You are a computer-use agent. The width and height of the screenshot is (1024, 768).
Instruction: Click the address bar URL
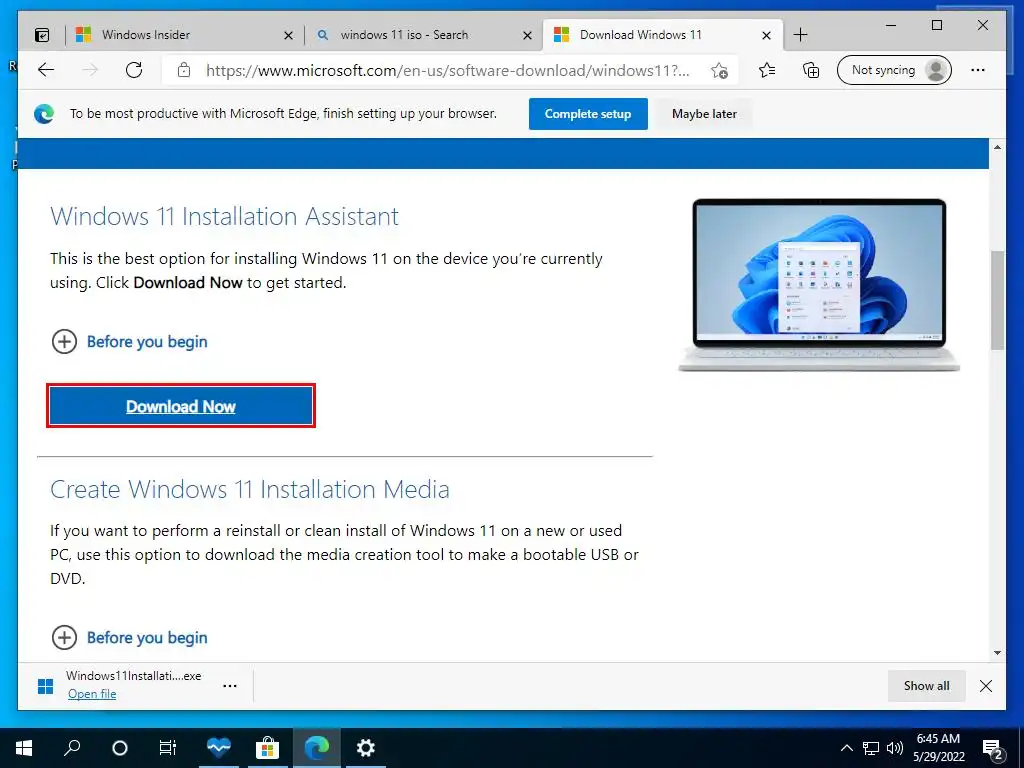pyautogui.click(x=447, y=71)
